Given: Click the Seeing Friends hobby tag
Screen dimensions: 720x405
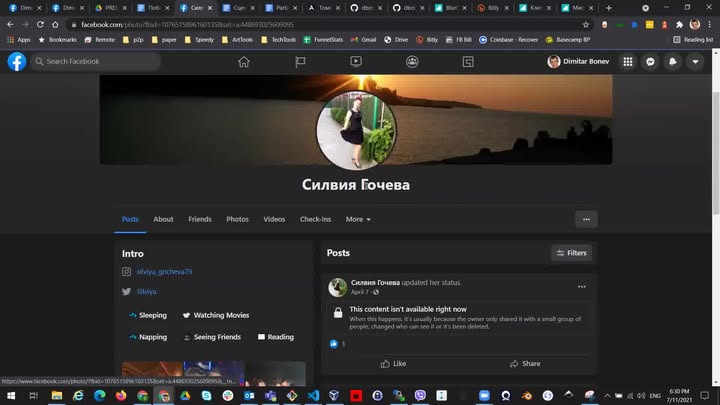Looking at the screenshot, I should (x=212, y=337).
